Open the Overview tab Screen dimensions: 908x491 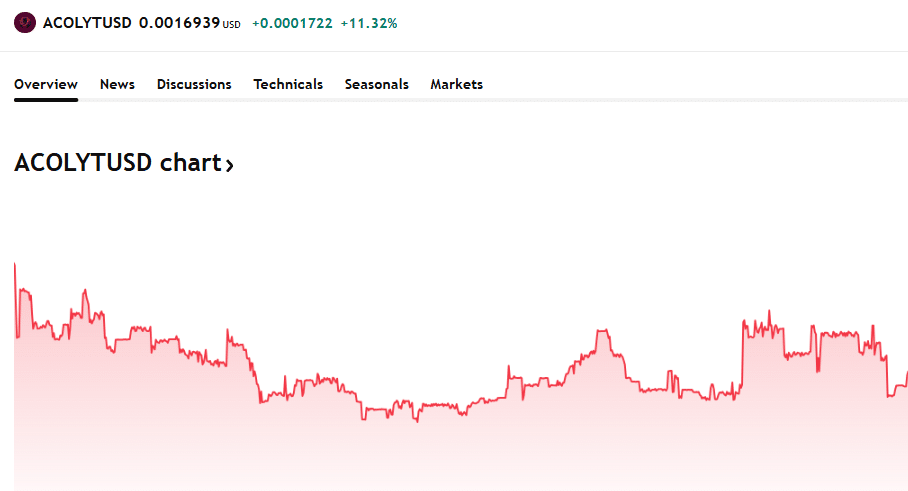tap(46, 85)
